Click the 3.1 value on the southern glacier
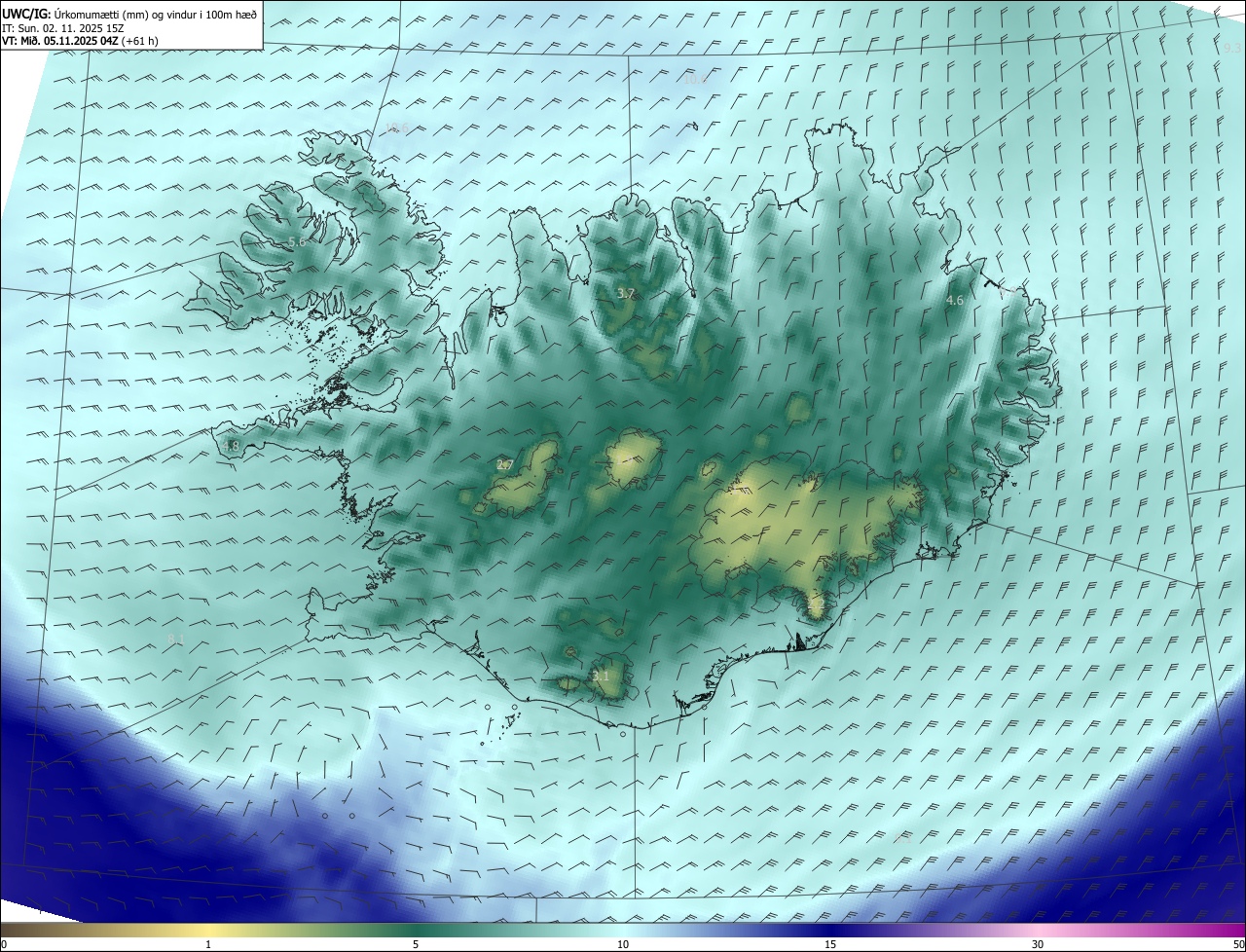 click(601, 676)
